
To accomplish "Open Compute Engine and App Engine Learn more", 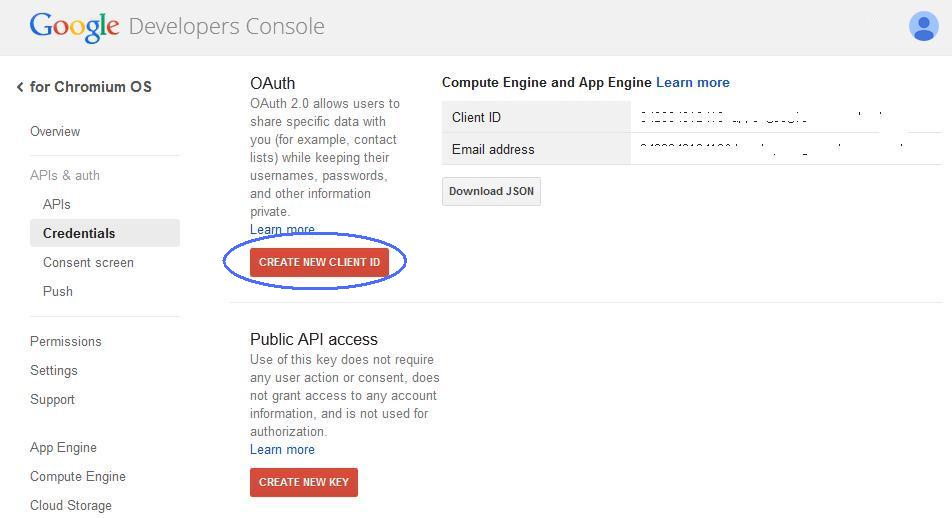I will tap(693, 82).
